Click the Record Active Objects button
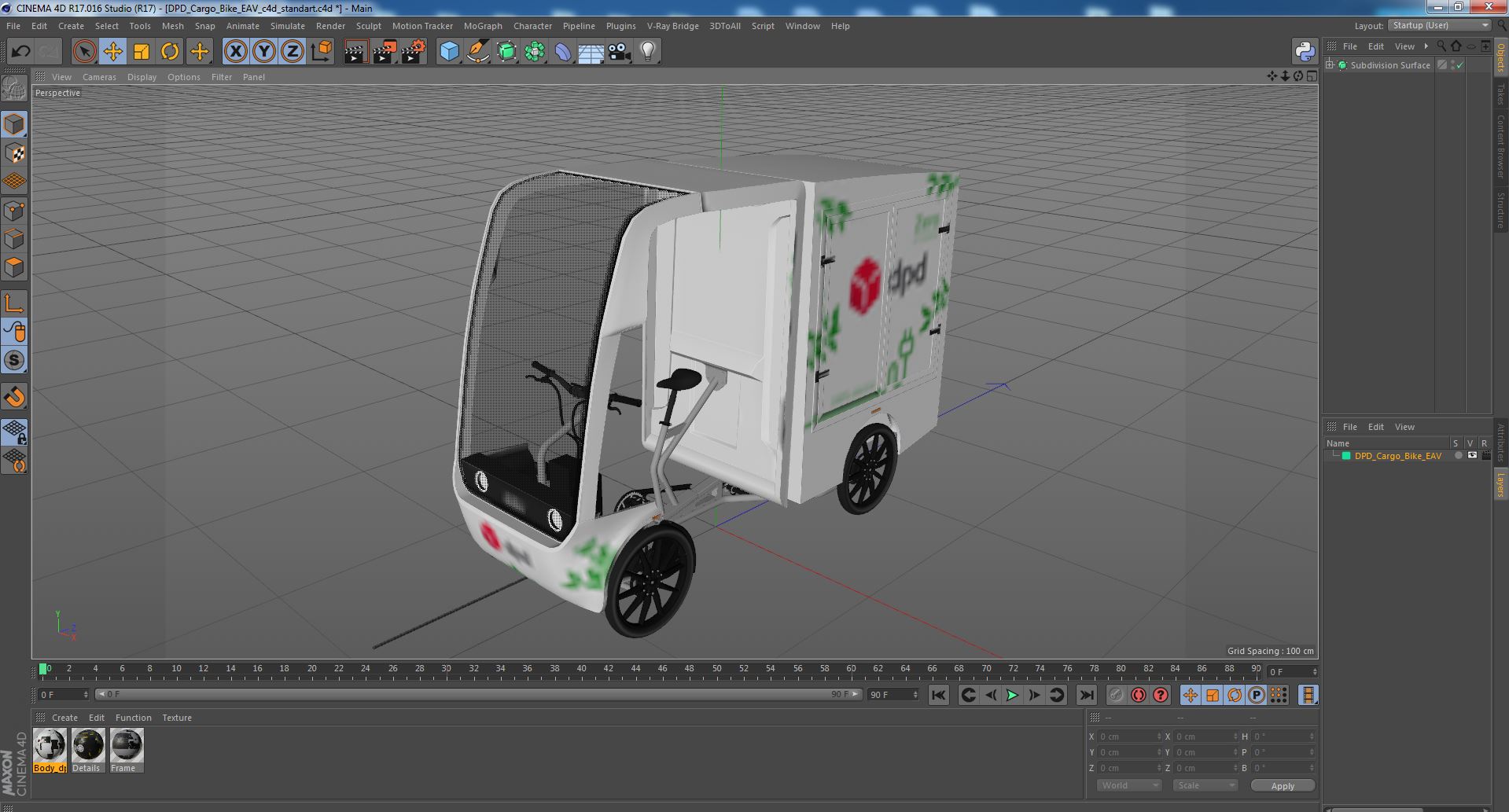1509x812 pixels. click(x=1116, y=695)
